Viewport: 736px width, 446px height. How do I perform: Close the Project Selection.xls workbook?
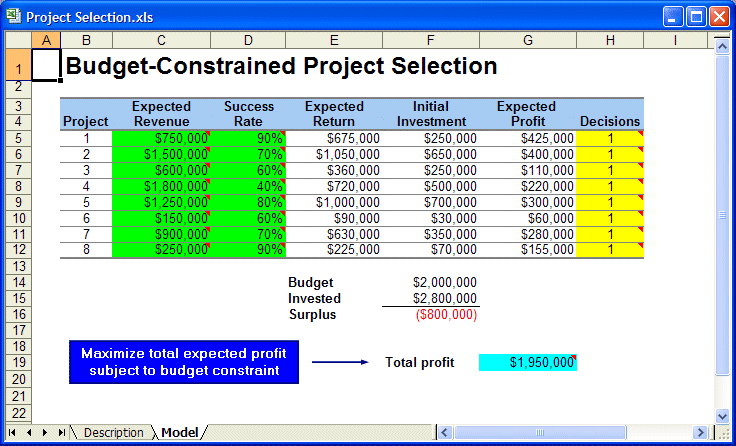click(x=719, y=17)
